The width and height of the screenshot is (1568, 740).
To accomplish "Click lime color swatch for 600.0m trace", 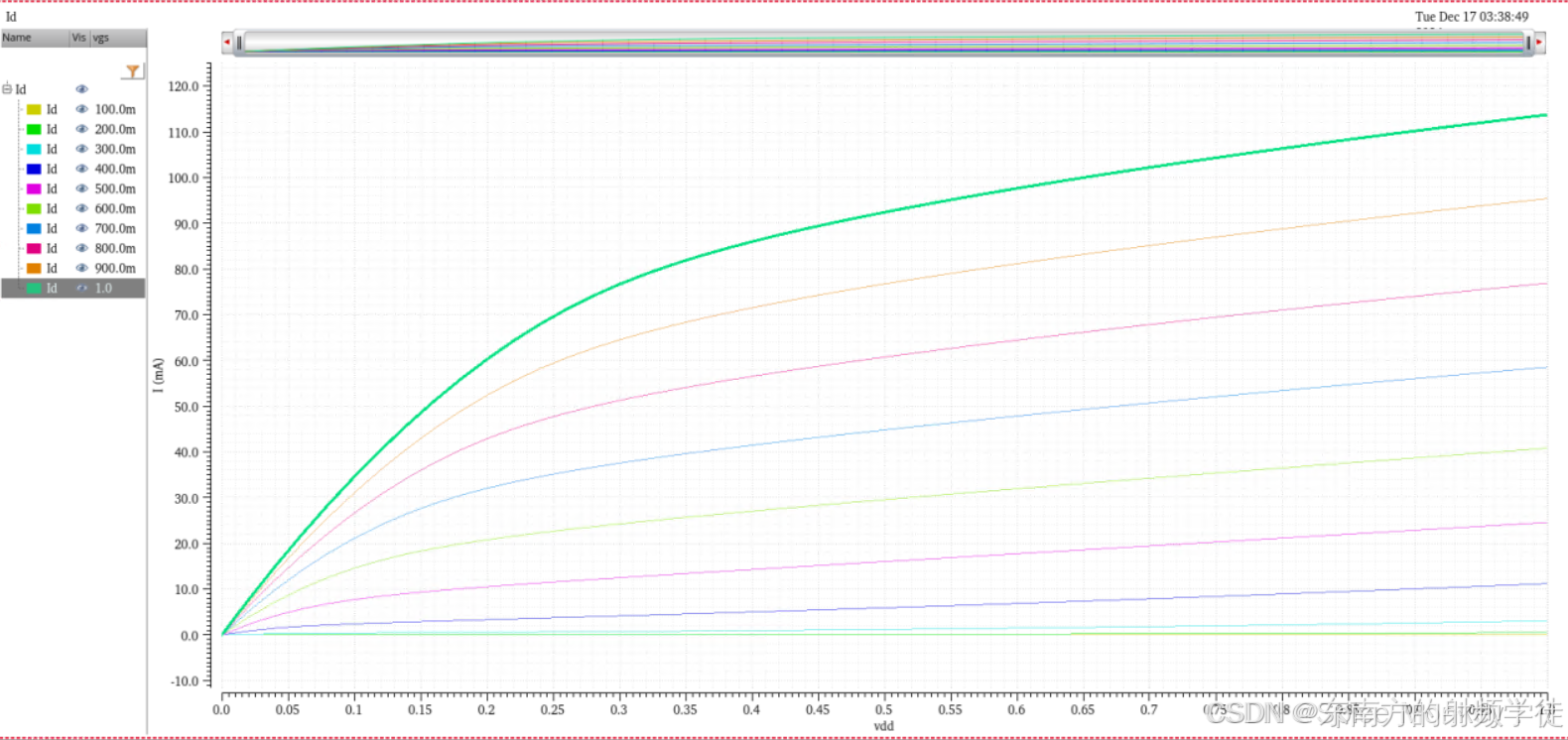I will [34, 208].
